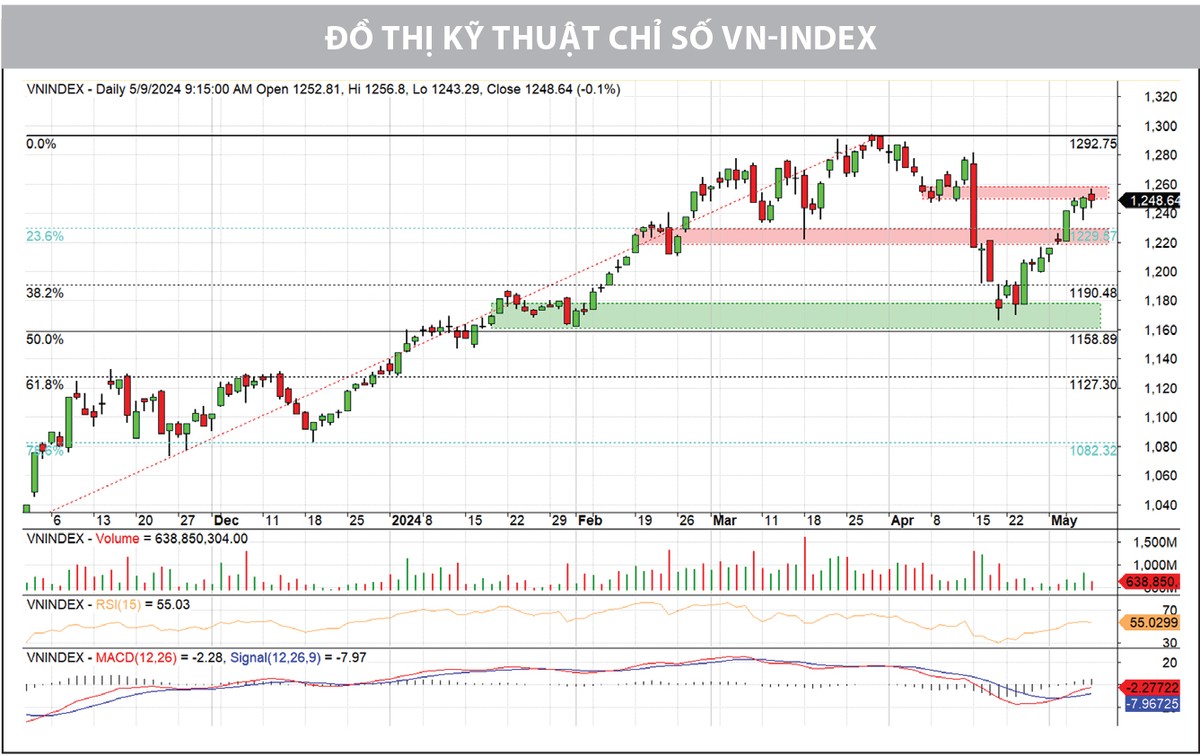The height and width of the screenshot is (756, 1200).
Task: Open the RSI(15) indicator label
Action: [x=122, y=605]
